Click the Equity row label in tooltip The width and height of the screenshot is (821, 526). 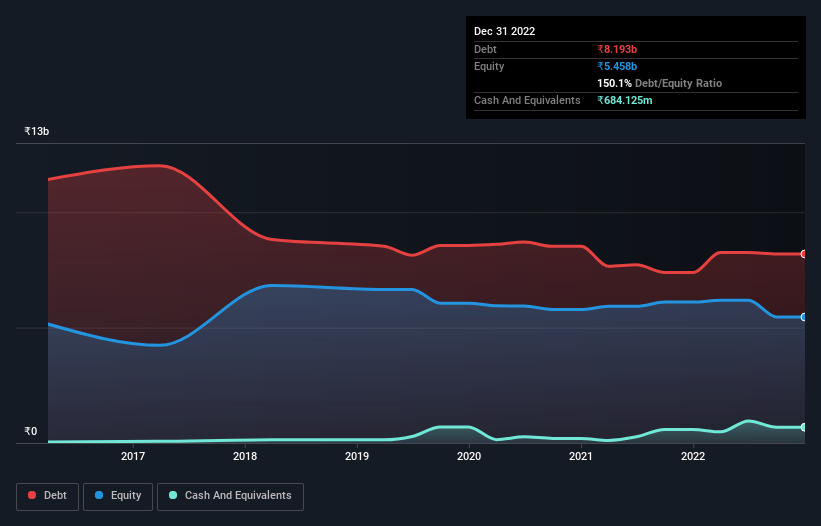click(x=489, y=66)
